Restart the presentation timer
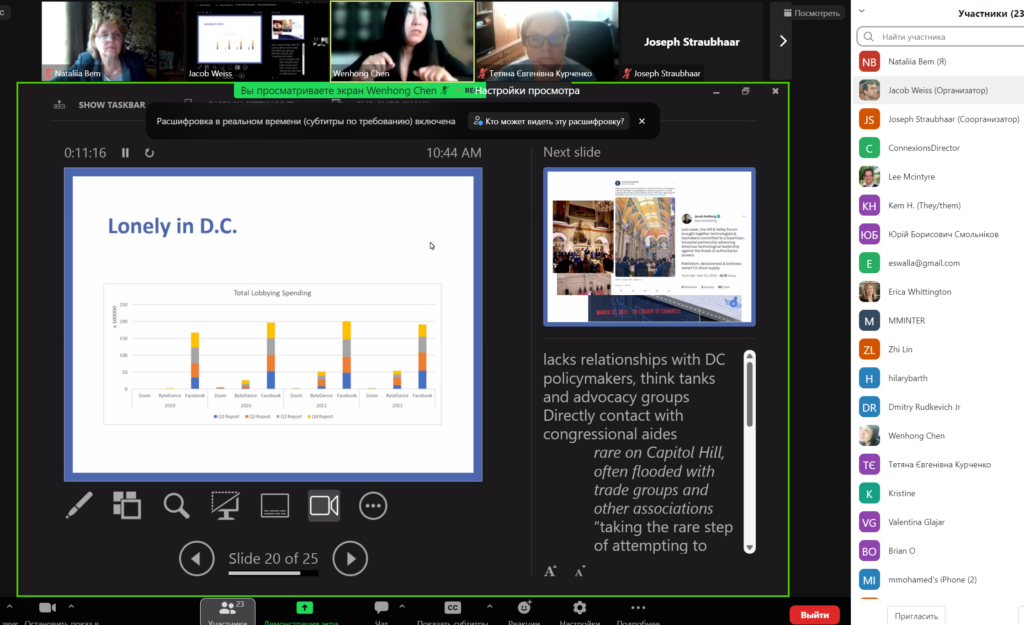The height and width of the screenshot is (625, 1024). point(150,153)
